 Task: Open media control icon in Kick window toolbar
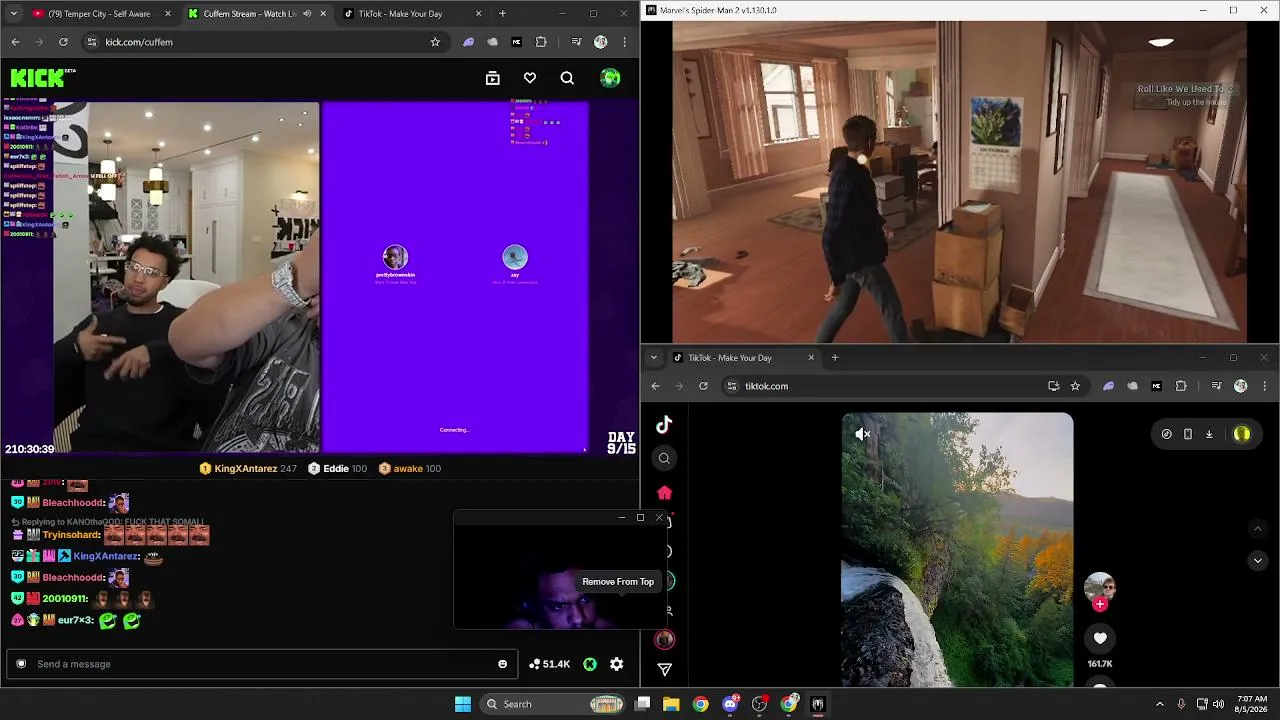coord(576,42)
